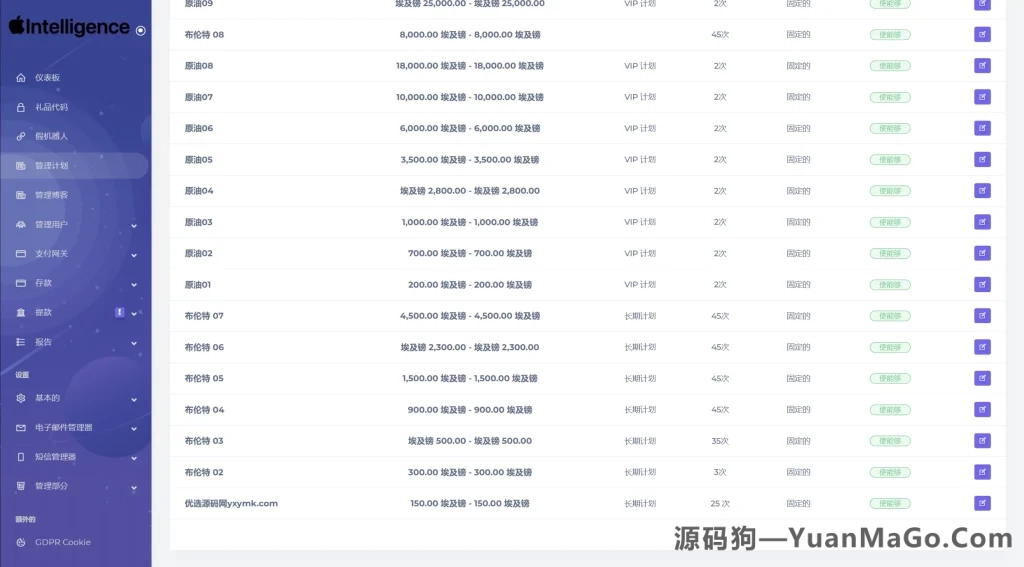
Task: Click the enabled status badge in 原油07 row
Action: [890, 97]
